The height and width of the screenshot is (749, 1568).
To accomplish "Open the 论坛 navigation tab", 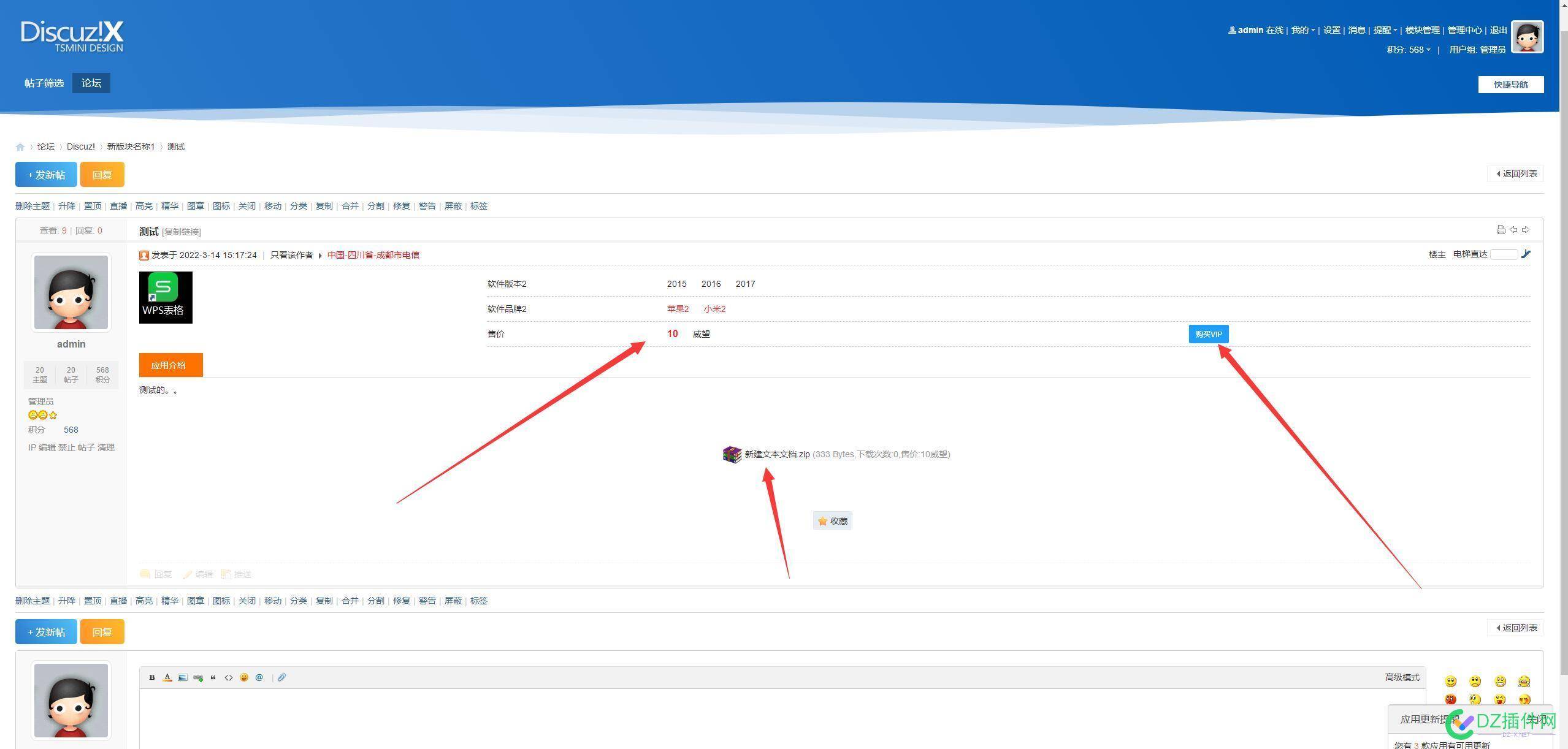I will click(91, 83).
